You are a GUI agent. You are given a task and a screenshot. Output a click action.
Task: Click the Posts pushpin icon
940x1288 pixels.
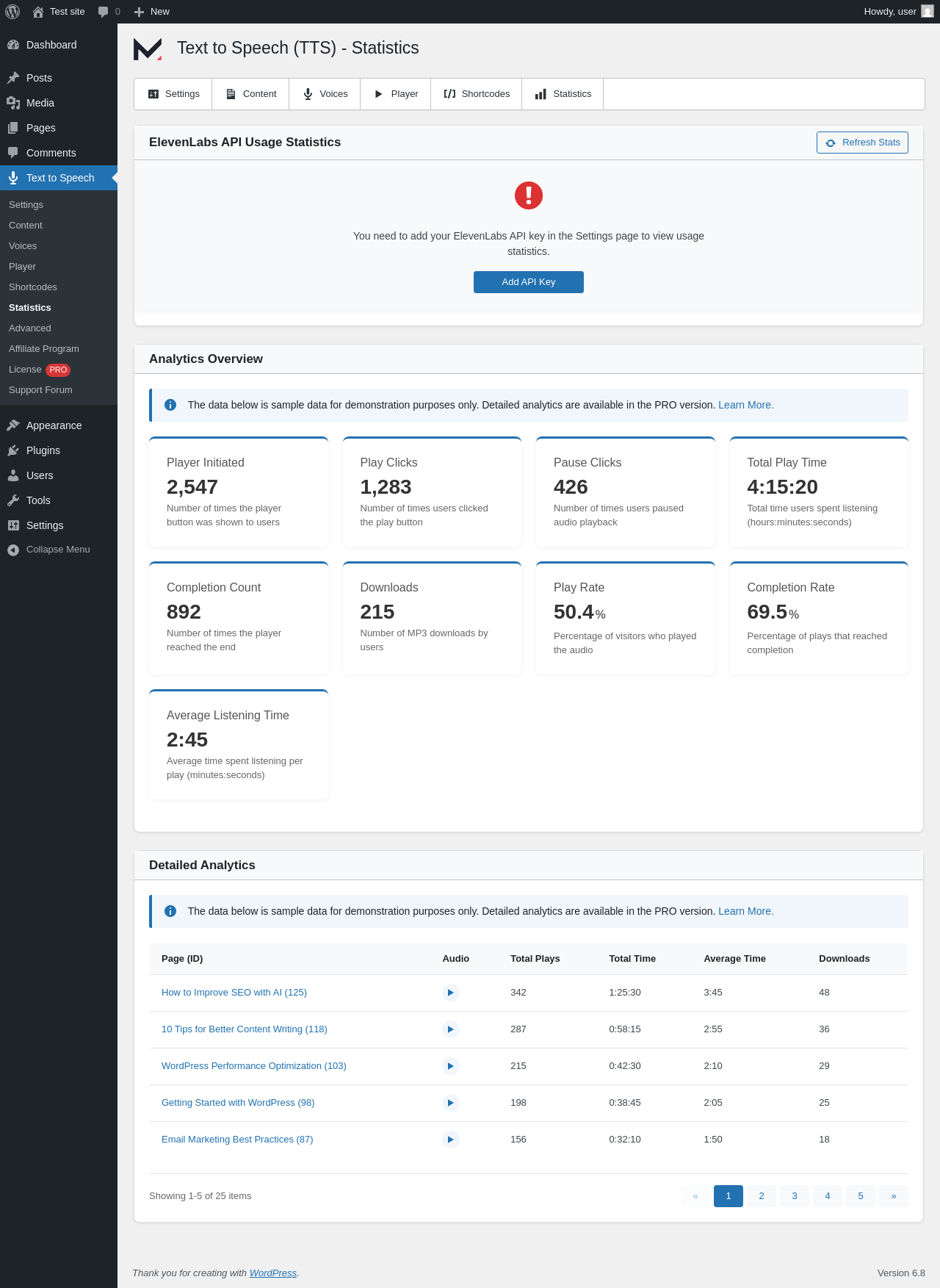tap(13, 78)
